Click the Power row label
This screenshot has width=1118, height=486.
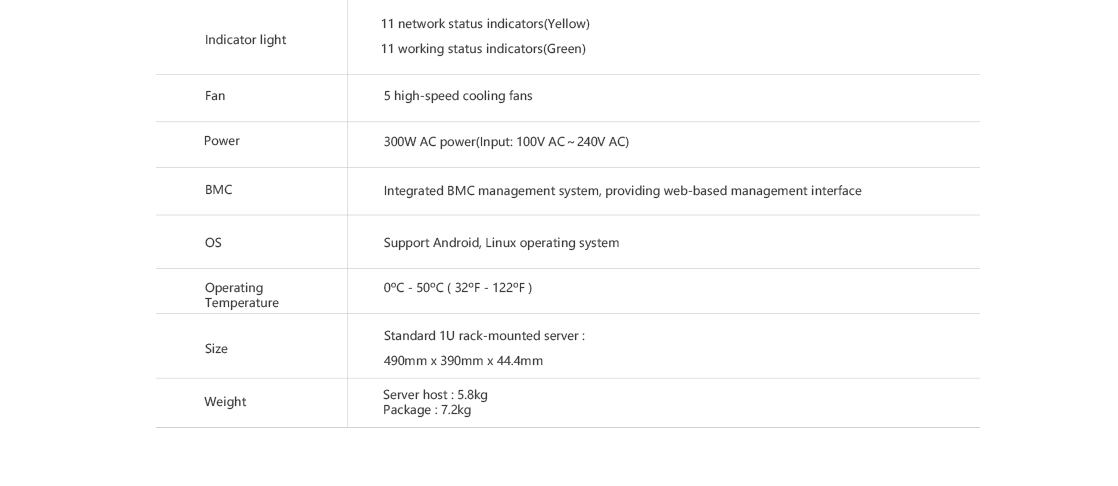[222, 141]
